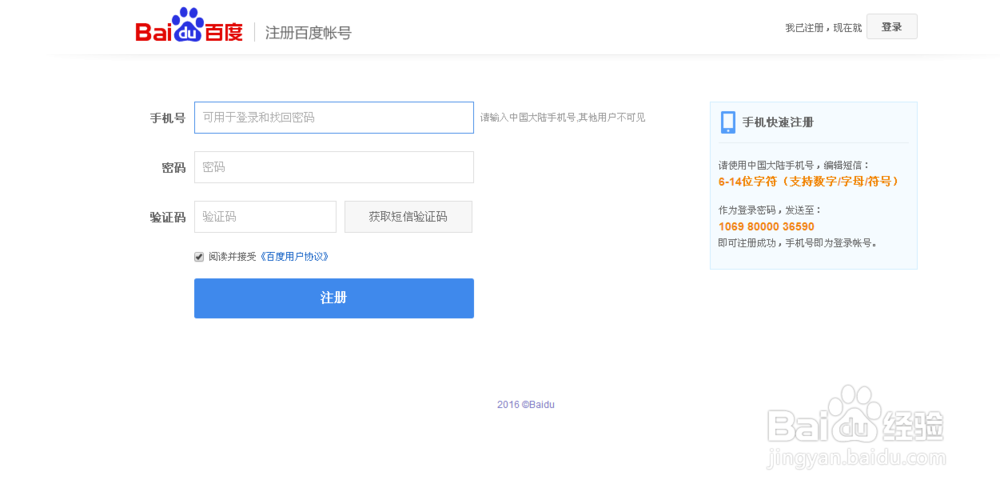
Task: Click the 手机快速注册 heading
Action: [777, 122]
